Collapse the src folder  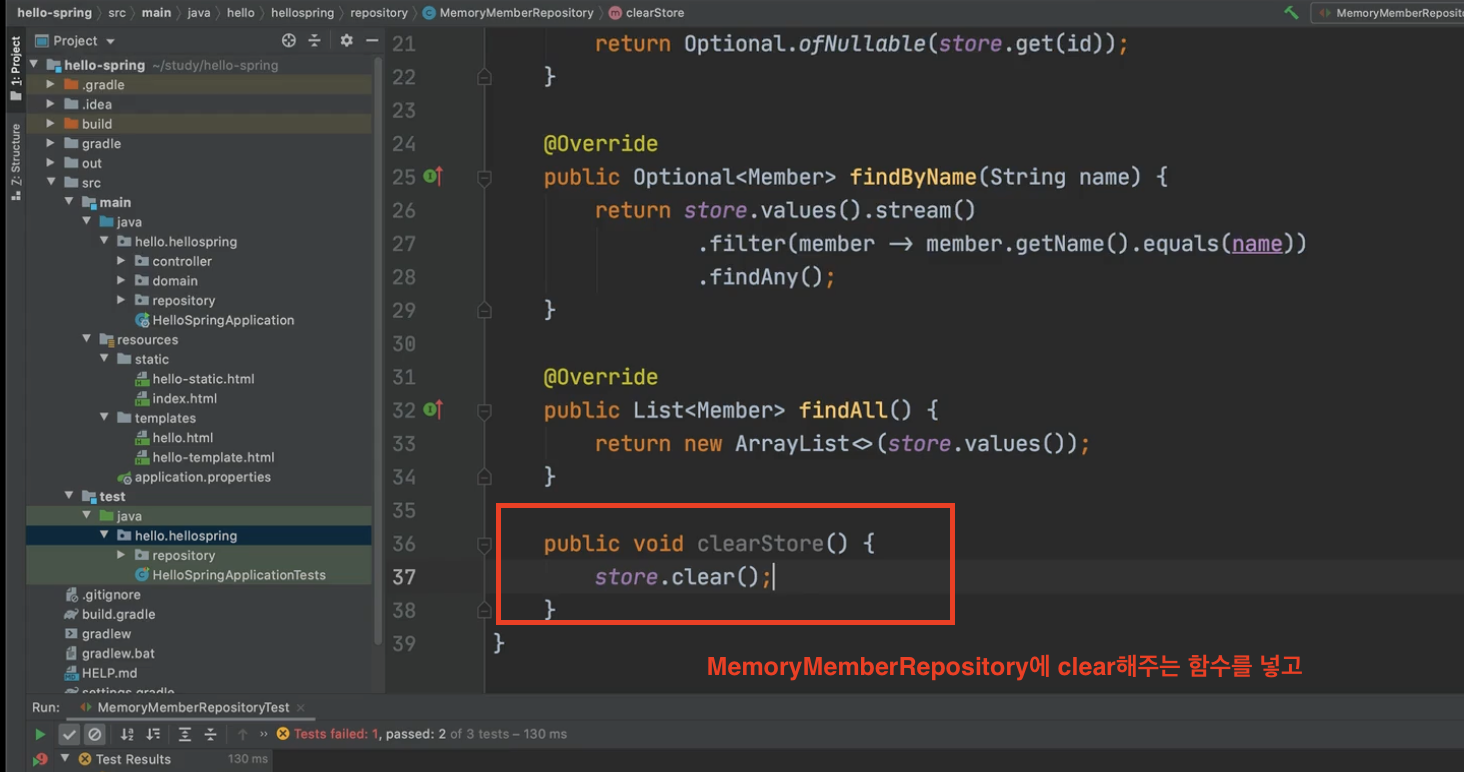[x=51, y=182]
